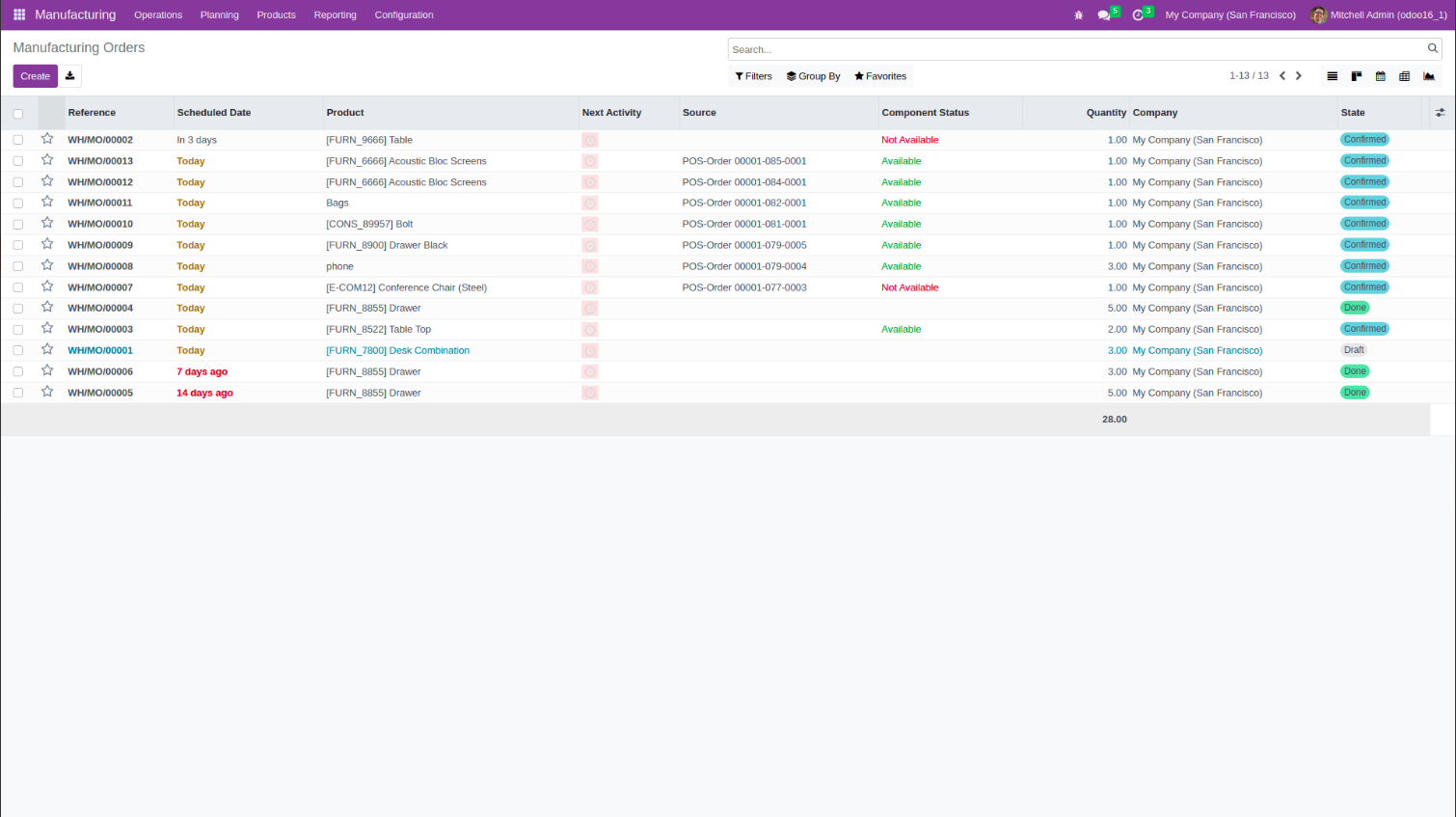Open optional columns settings toggle
The width and height of the screenshot is (1456, 817).
click(1440, 113)
